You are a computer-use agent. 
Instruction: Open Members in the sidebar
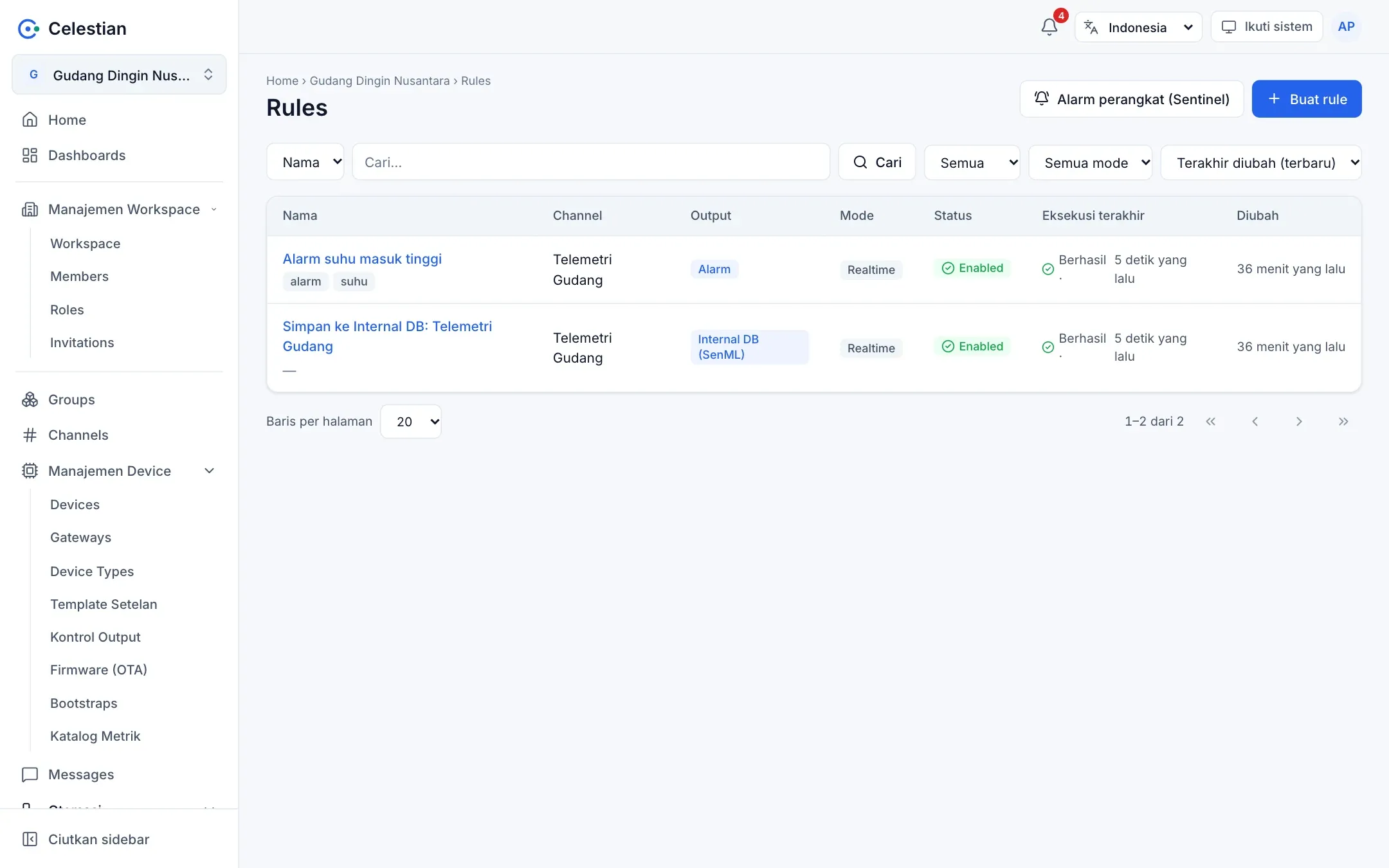tap(79, 276)
